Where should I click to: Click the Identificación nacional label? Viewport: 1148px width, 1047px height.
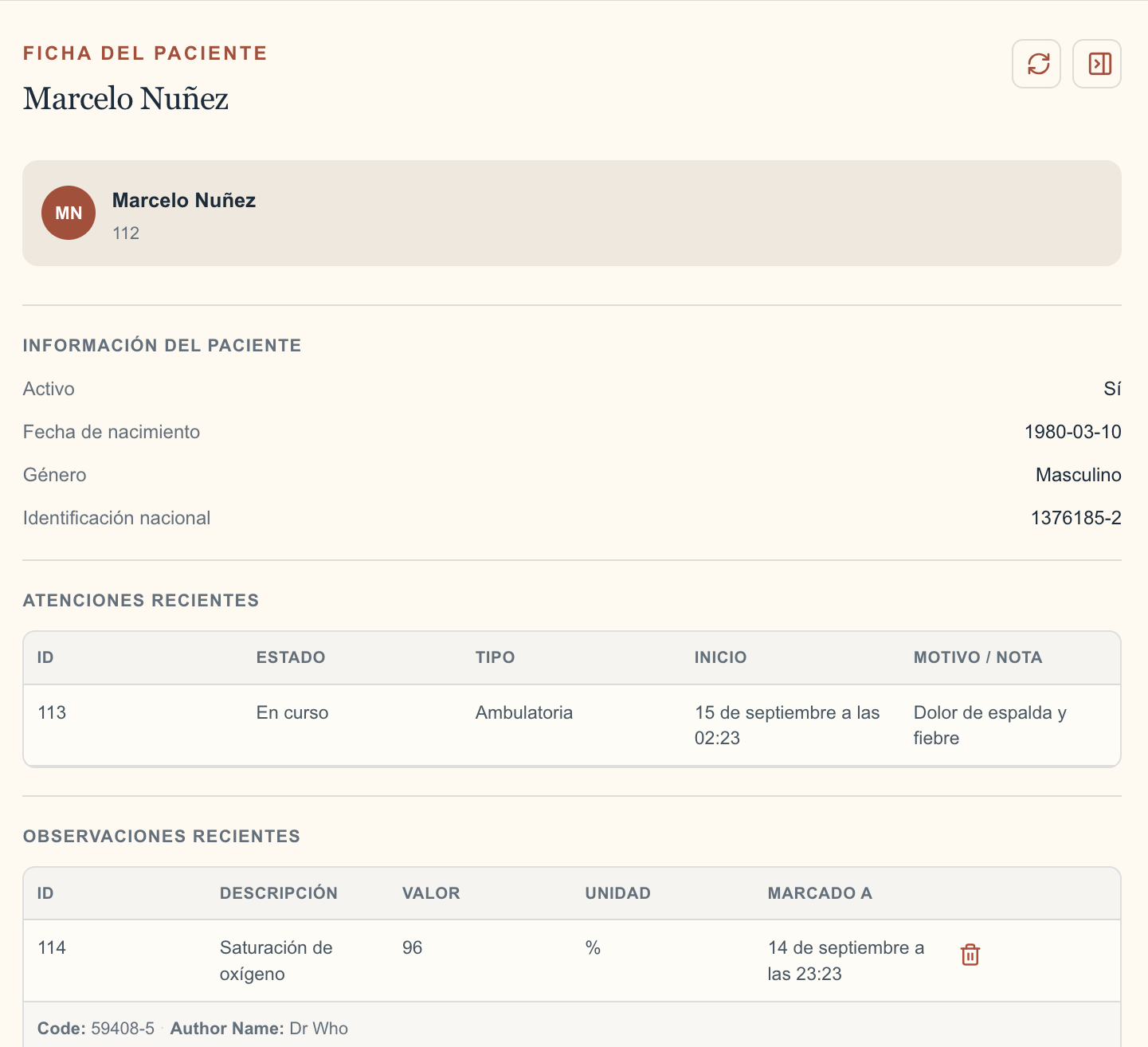[x=116, y=518]
